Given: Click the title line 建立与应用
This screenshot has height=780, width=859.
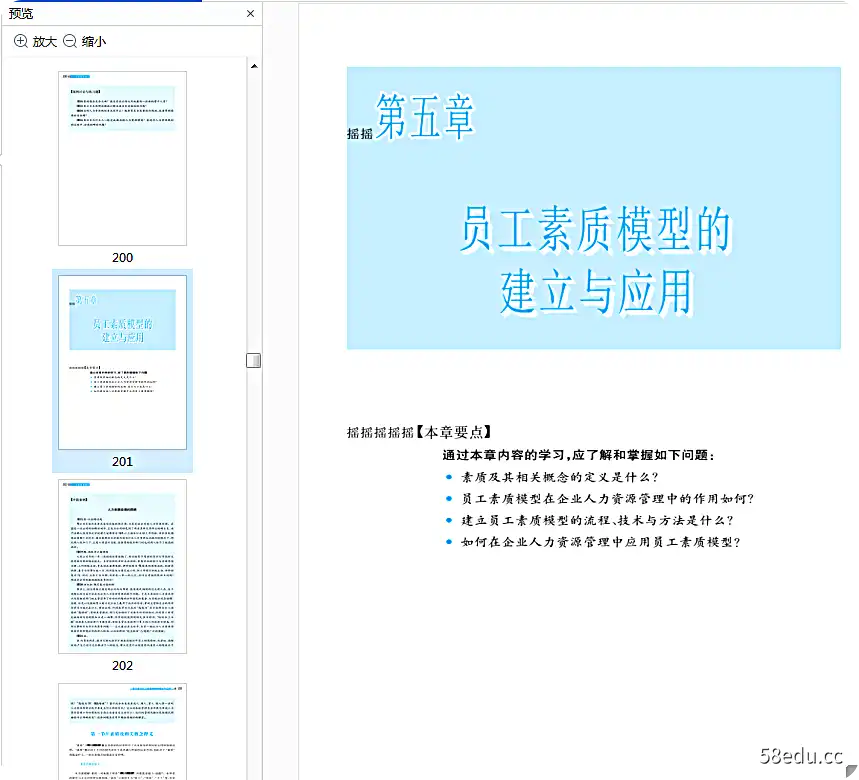Looking at the screenshot, I should [x=597, y=292].
